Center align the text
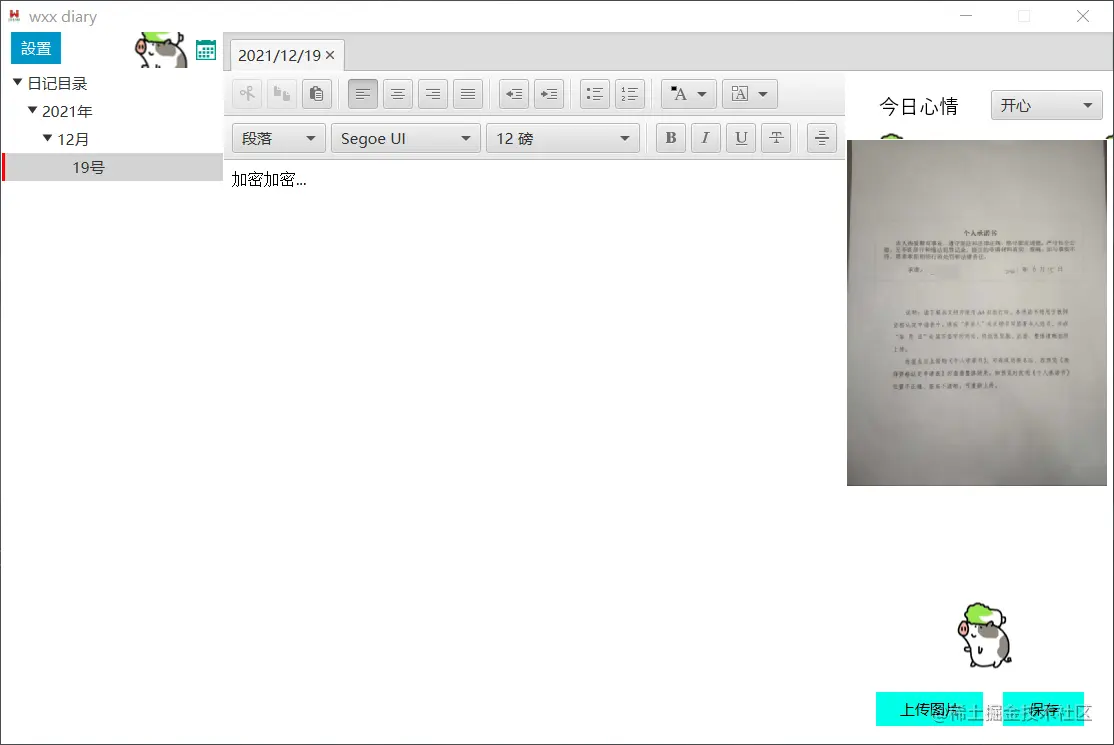Image resolution: width=1114 pixels, height=745 pixels. point(398,94)
